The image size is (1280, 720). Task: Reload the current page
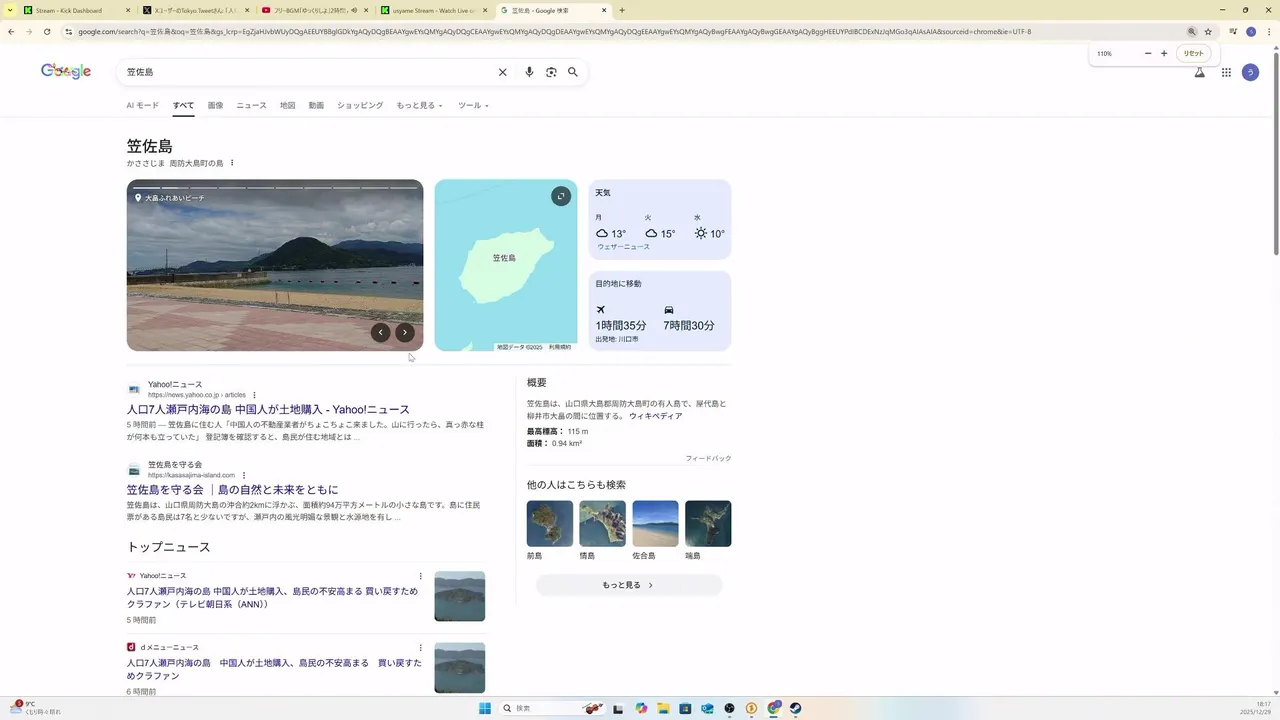coord(46,31)
